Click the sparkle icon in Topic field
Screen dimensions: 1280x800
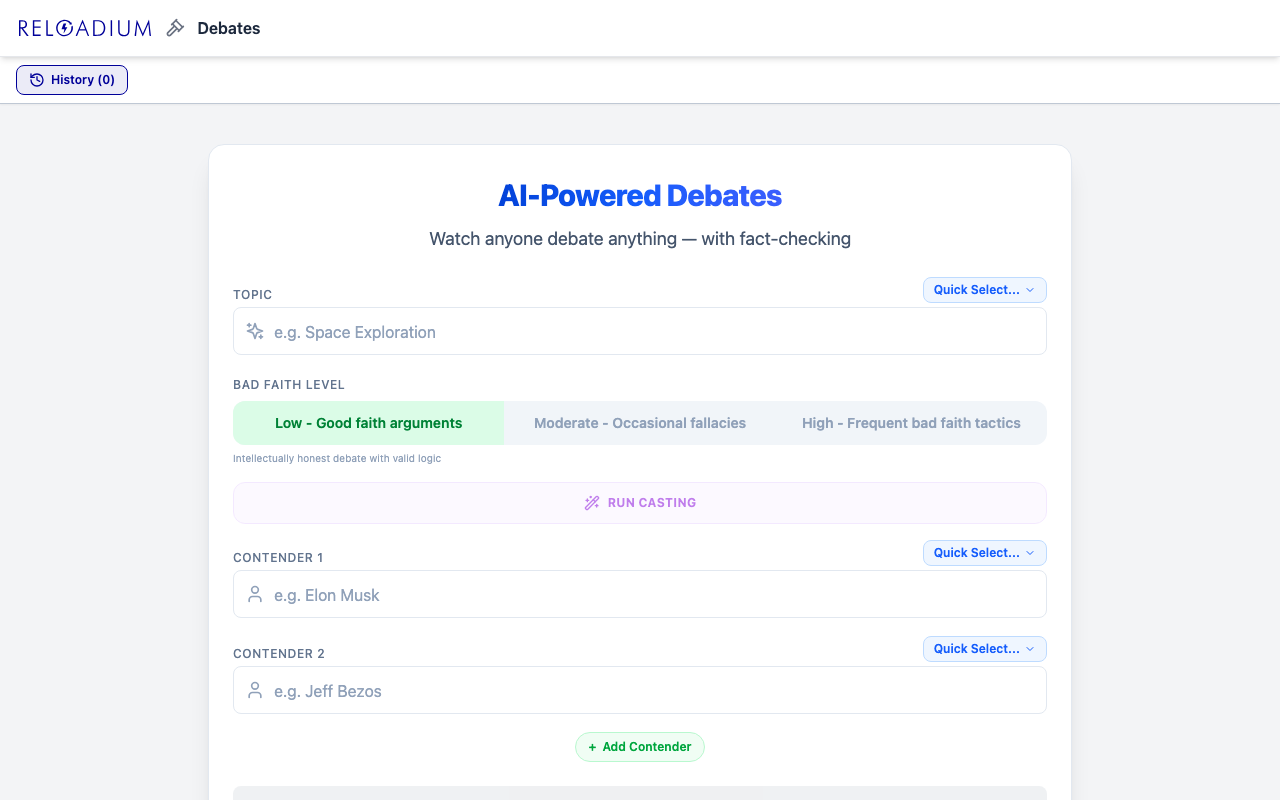click(255, 331)
